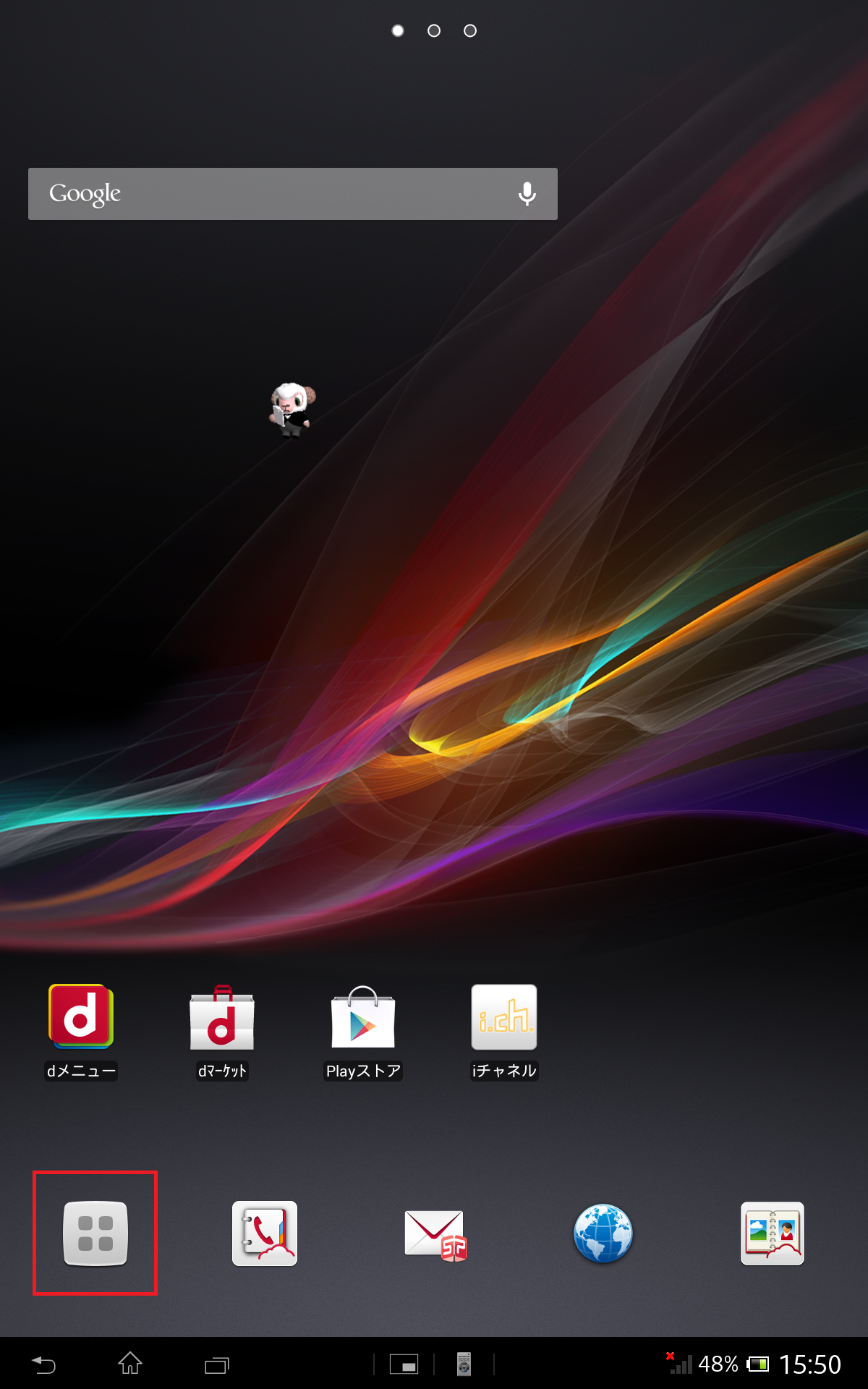
Task: Open the small apps window icon
Action: coord(404,1364)
